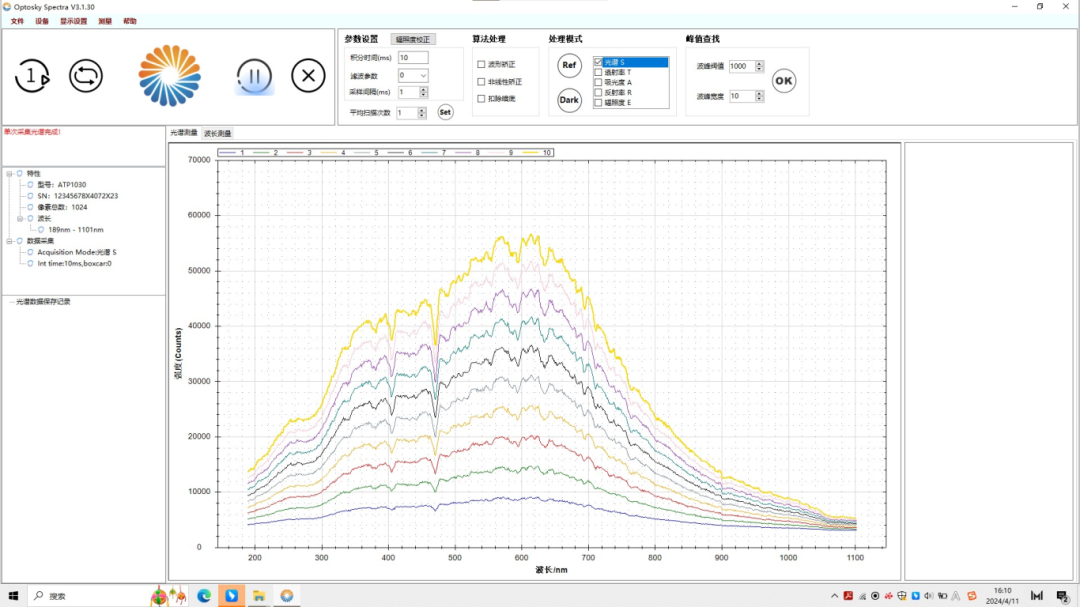Click the 型号: ATP1030 node icon
Viewport: 1080px width, 607px height.
click(x=30, y=185)
